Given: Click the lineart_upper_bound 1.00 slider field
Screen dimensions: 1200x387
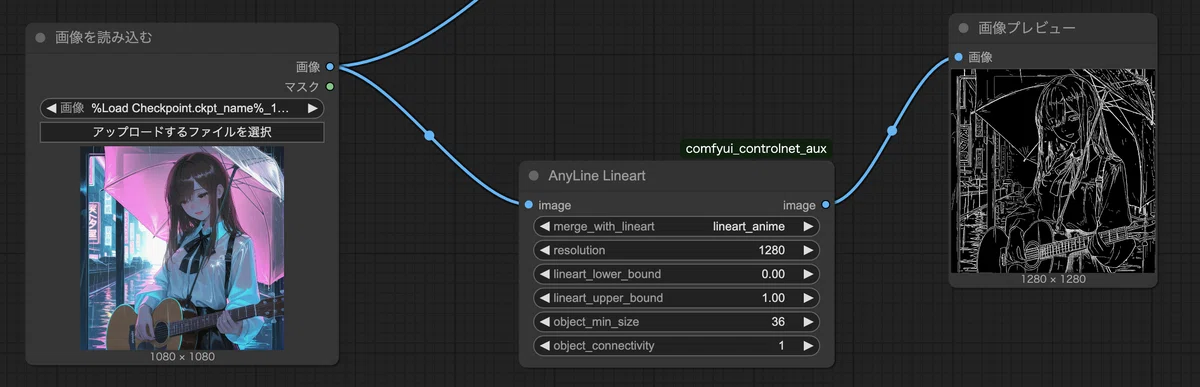Looking at the screenshot, I should 677,298.
